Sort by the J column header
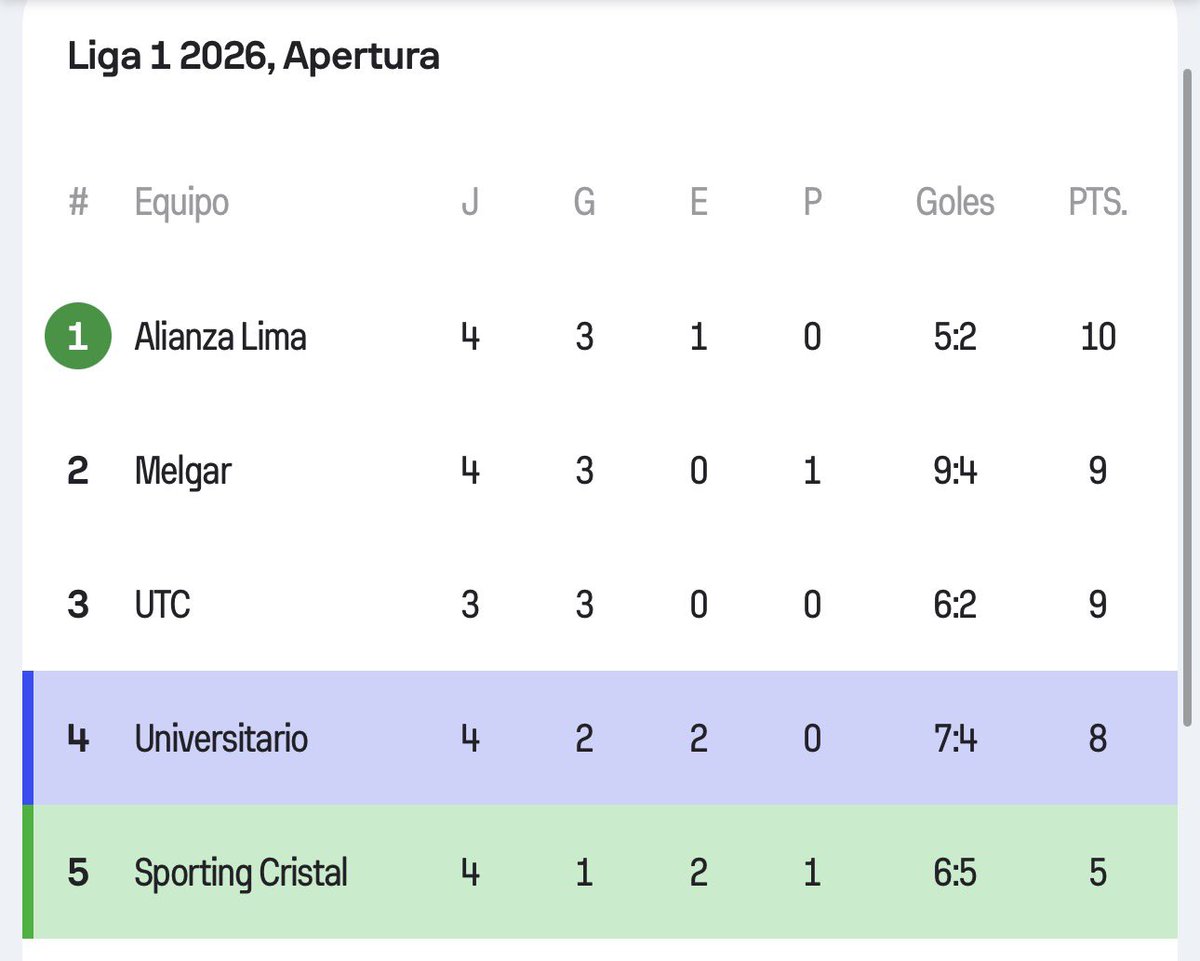The width and height of the screenshot is (1200, 961). (x=470, y=203)
